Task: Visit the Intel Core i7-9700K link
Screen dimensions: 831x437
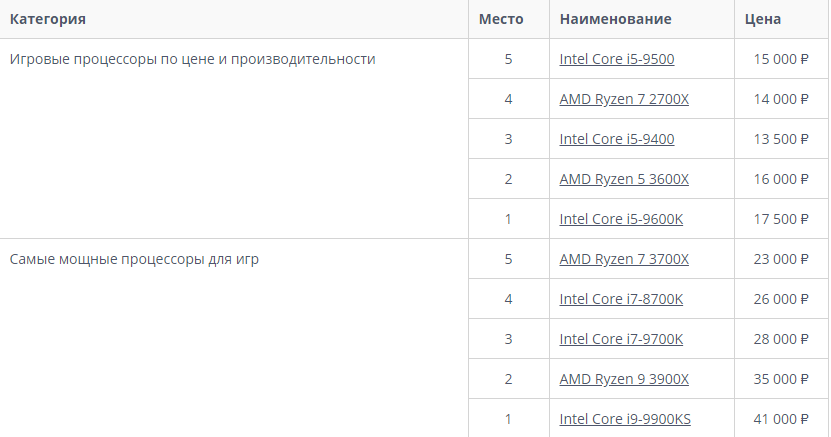Action: point(621,339)
